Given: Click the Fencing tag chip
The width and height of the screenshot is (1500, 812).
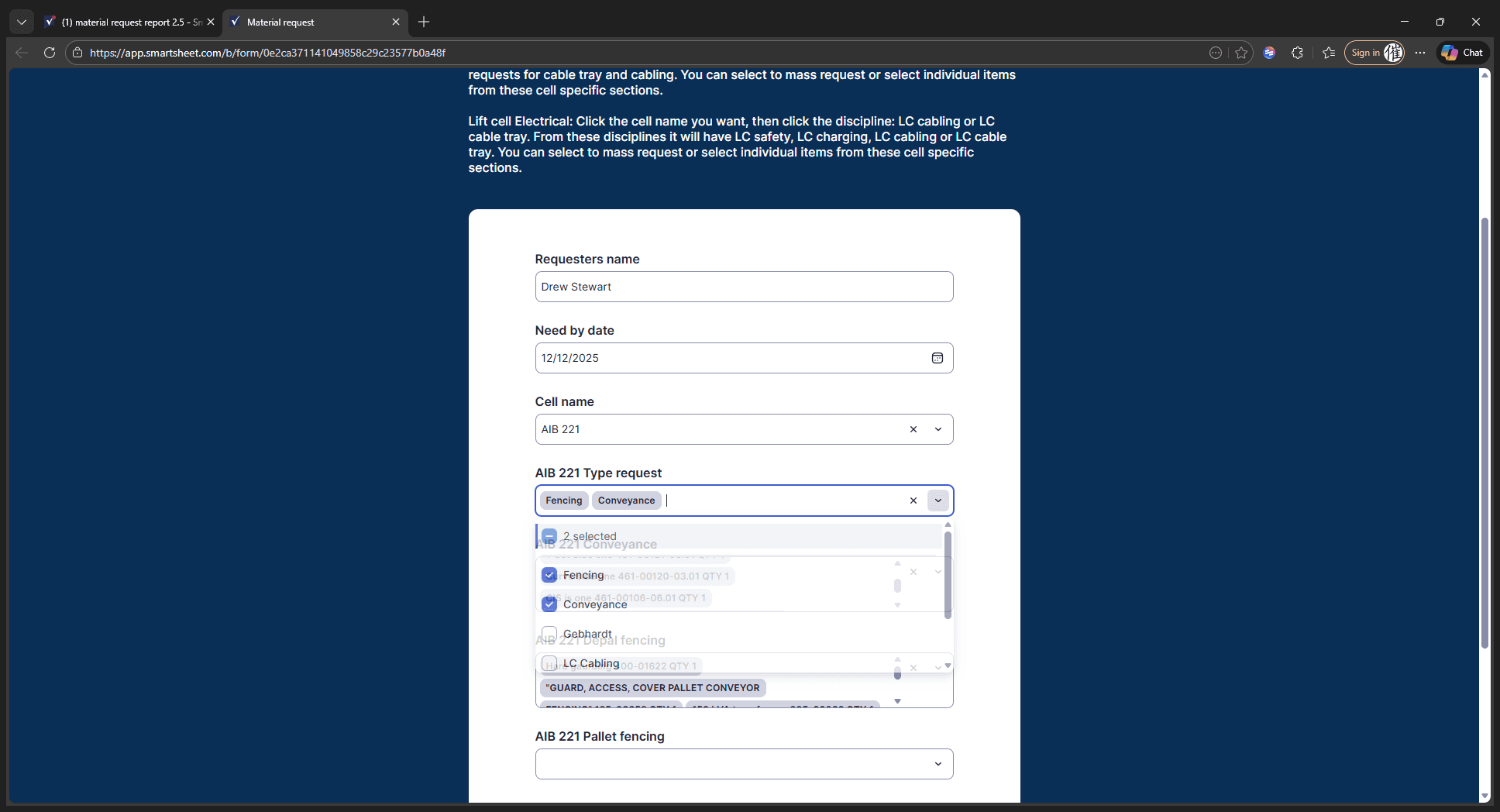Looking at the screenshot, I should (563, 501).
